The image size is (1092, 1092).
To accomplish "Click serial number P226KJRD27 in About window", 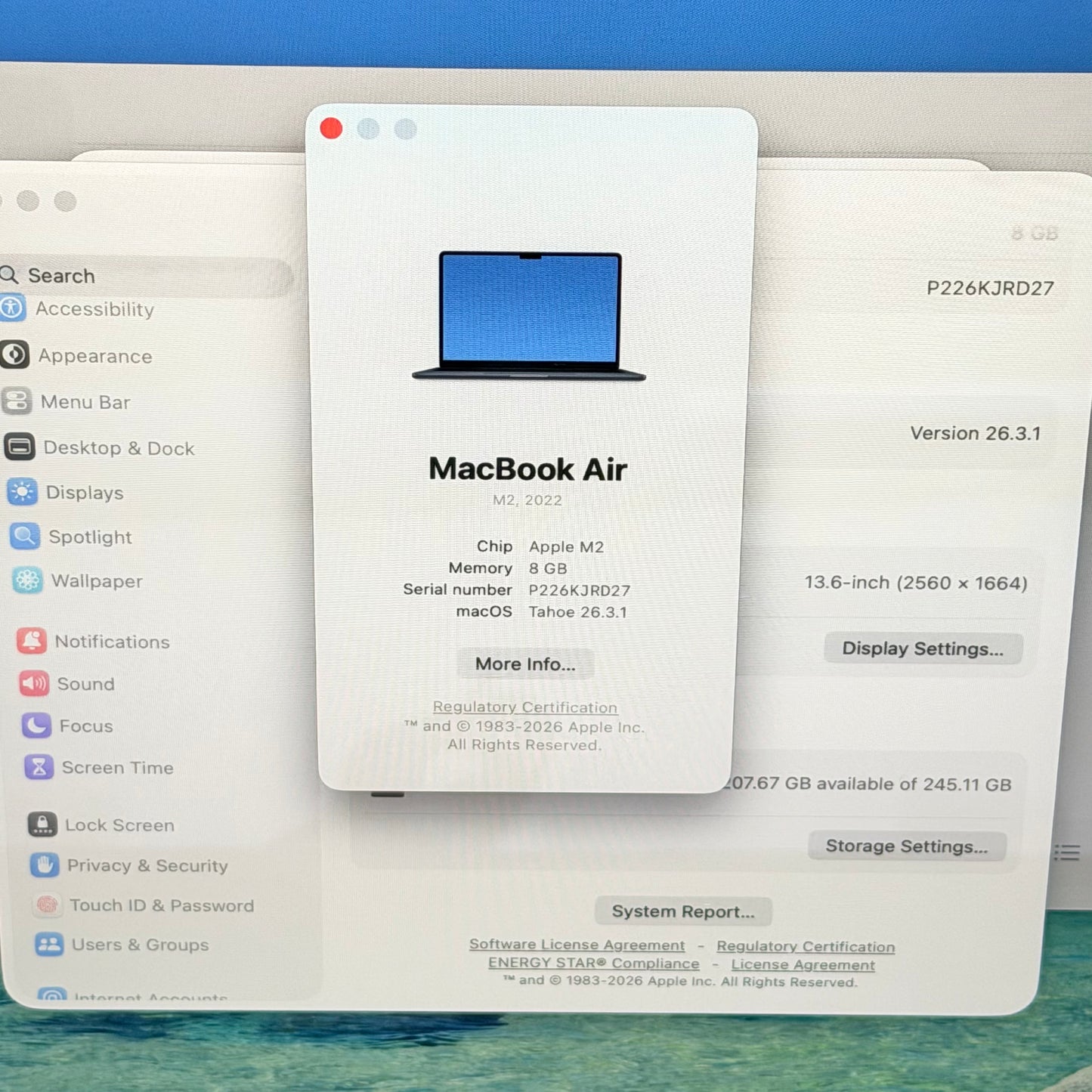I will [x=580, y=590].
